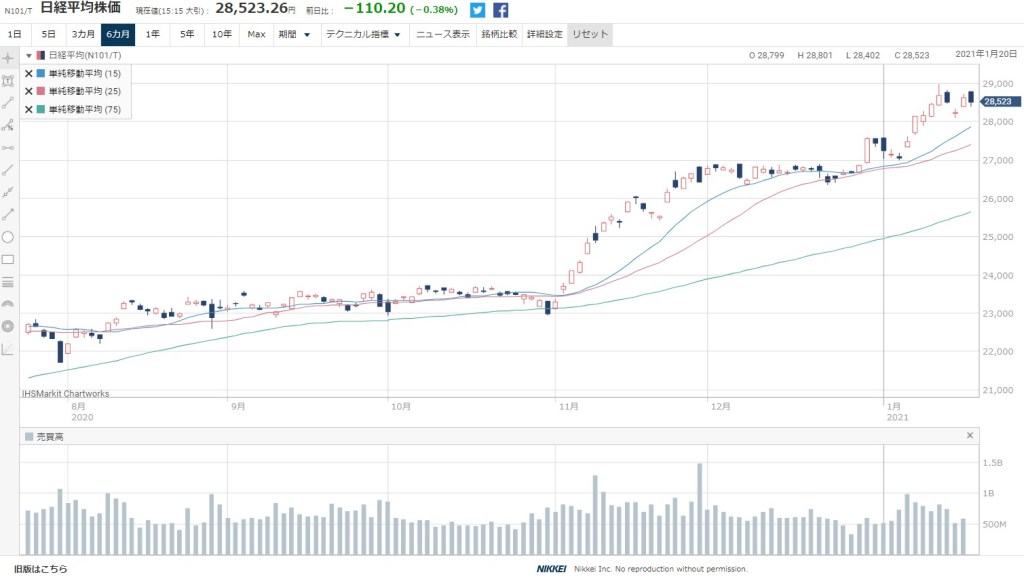The width and height of the screenshot is (1024, 579).
Task: Remove the 単純移動平均 (15) indicator
Action: click(28, 73)
